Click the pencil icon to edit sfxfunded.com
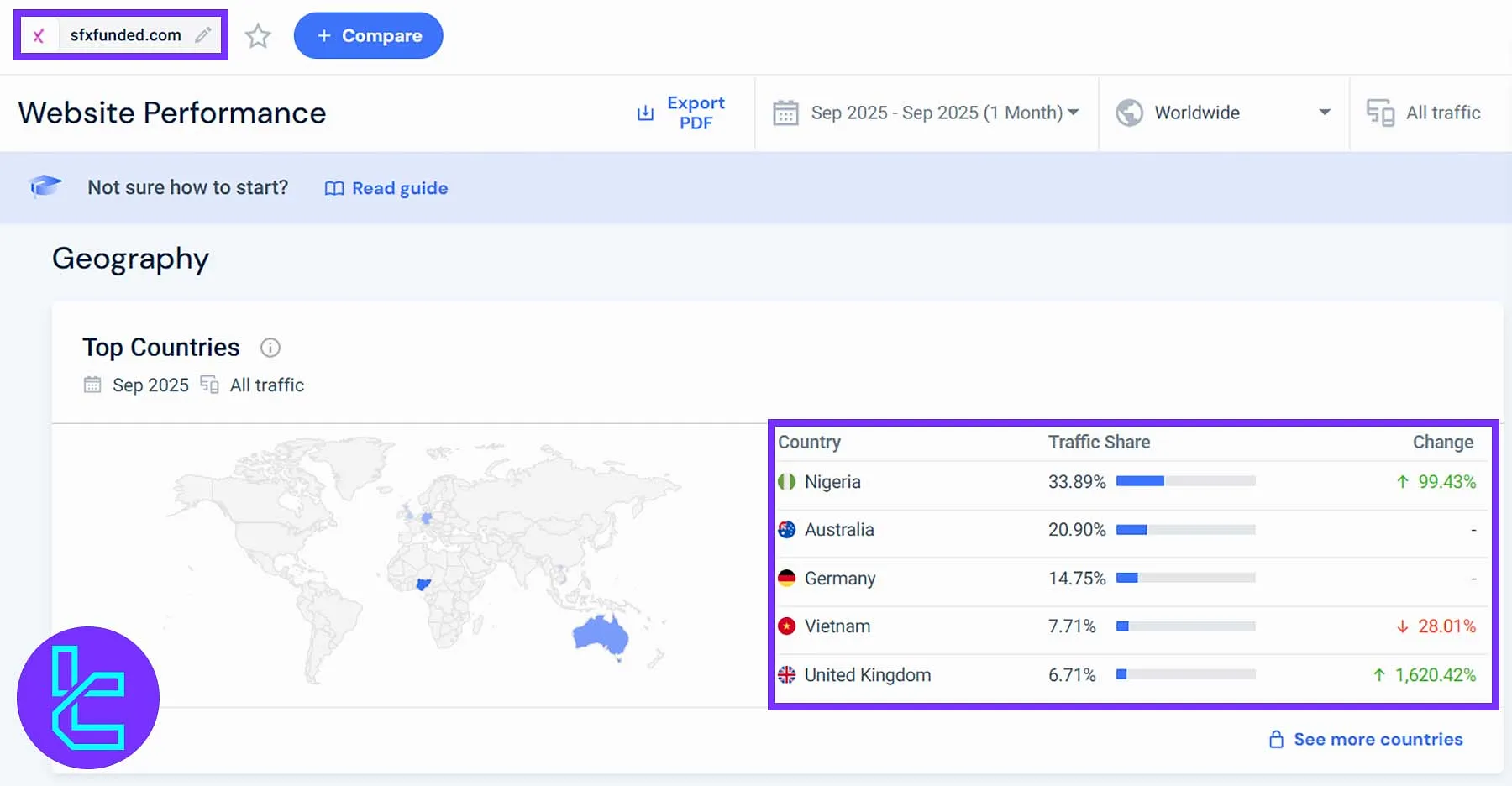Viewport: 1512px width, 786px height. (202, 34)
